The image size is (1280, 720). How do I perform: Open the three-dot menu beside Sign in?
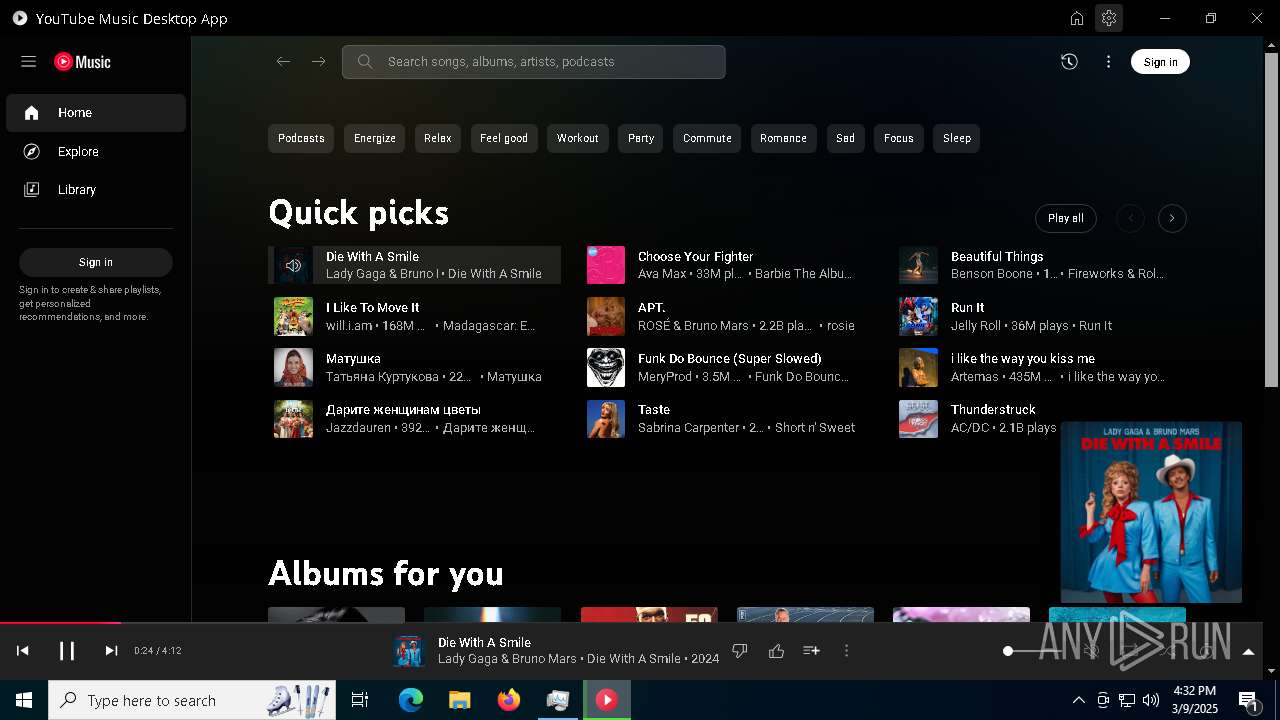(1108, 62)
